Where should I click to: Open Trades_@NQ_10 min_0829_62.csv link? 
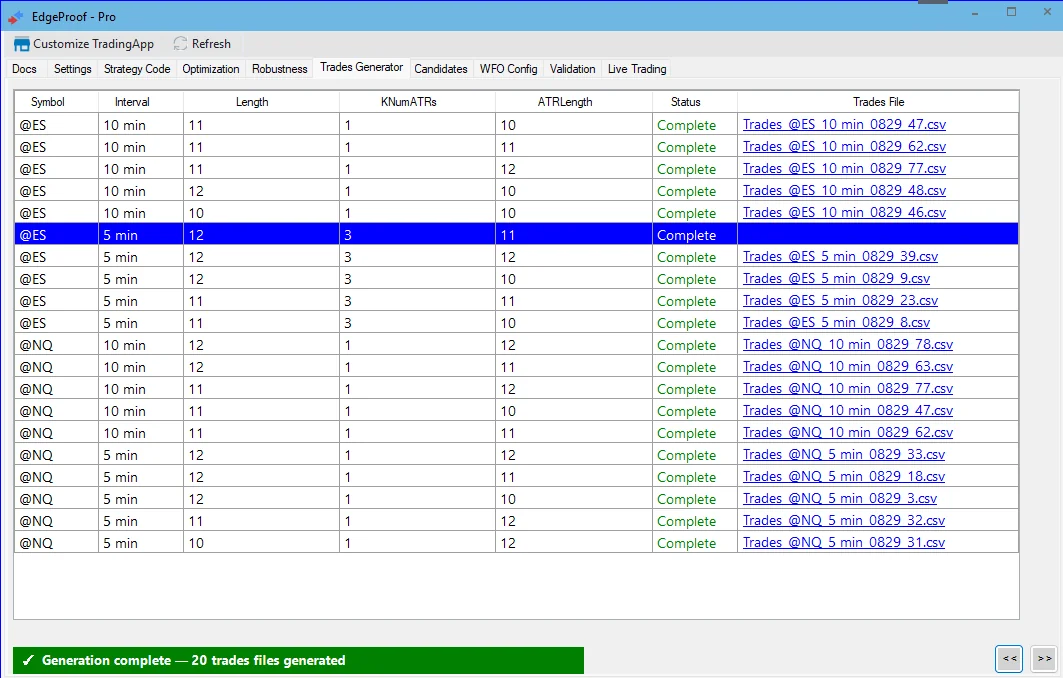click(x=847, y=433)
